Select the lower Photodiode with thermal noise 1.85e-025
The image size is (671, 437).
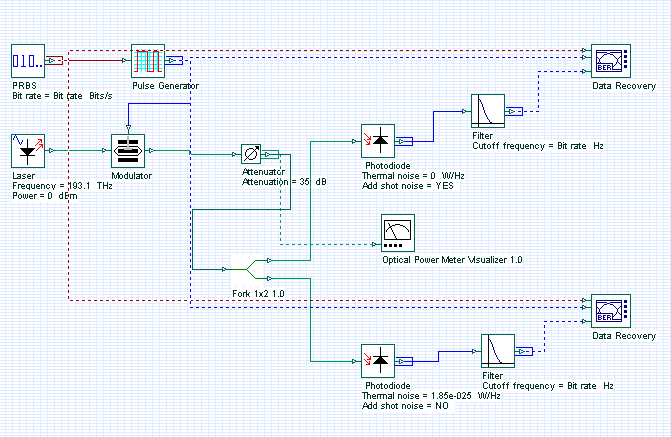[378, 361]
